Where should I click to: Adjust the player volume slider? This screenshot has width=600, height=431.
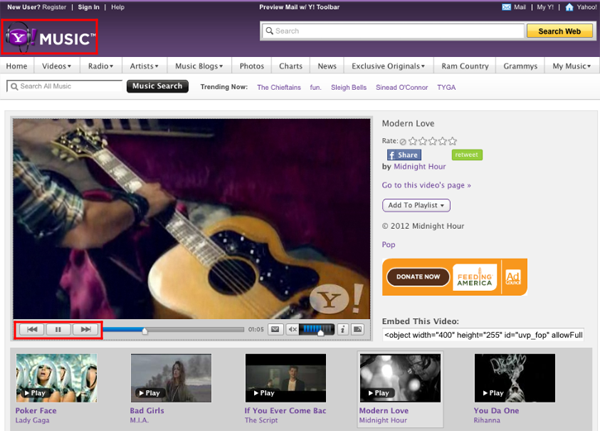[x=317, y=329]
